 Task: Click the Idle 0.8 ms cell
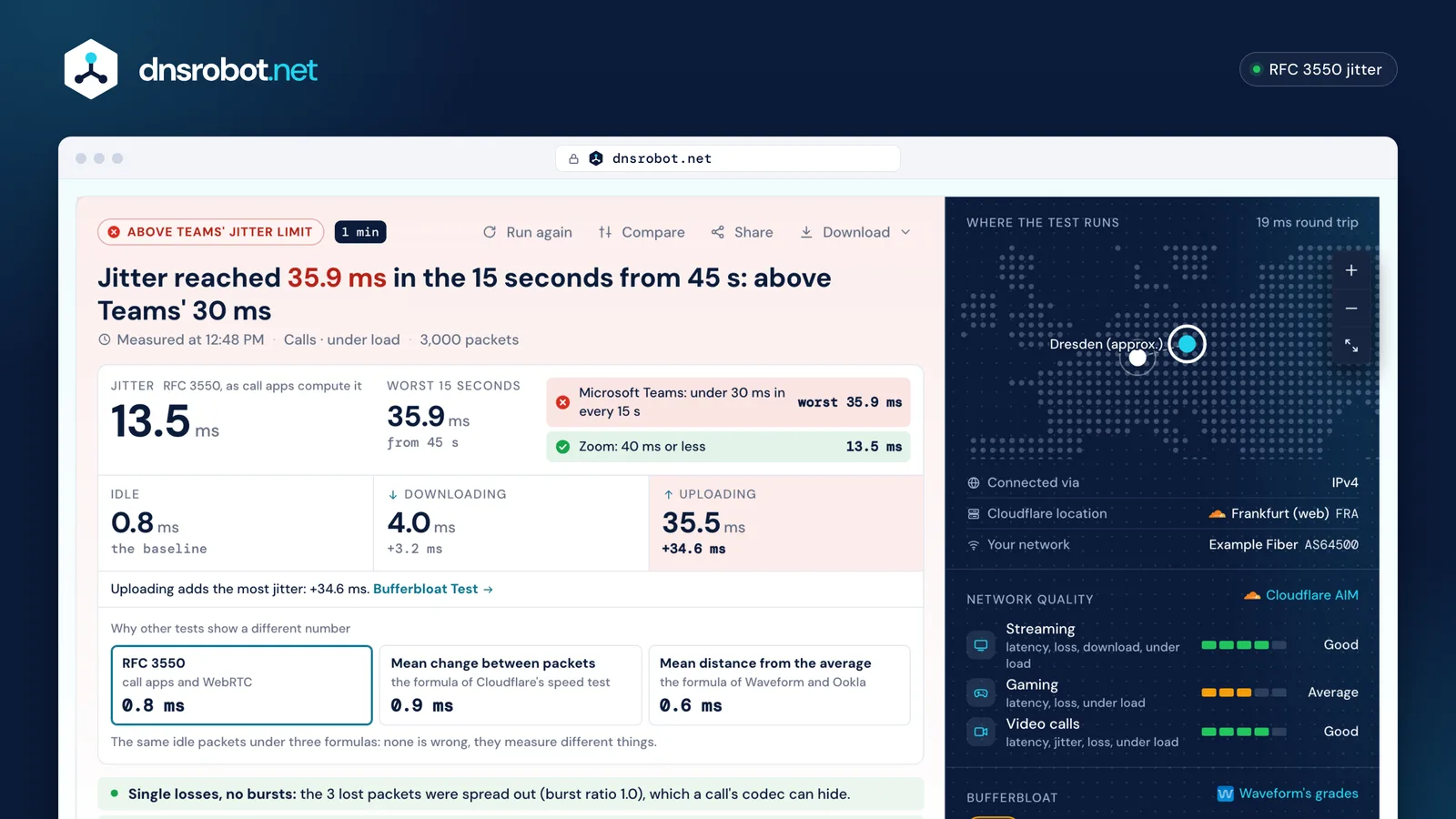(236, 523)
